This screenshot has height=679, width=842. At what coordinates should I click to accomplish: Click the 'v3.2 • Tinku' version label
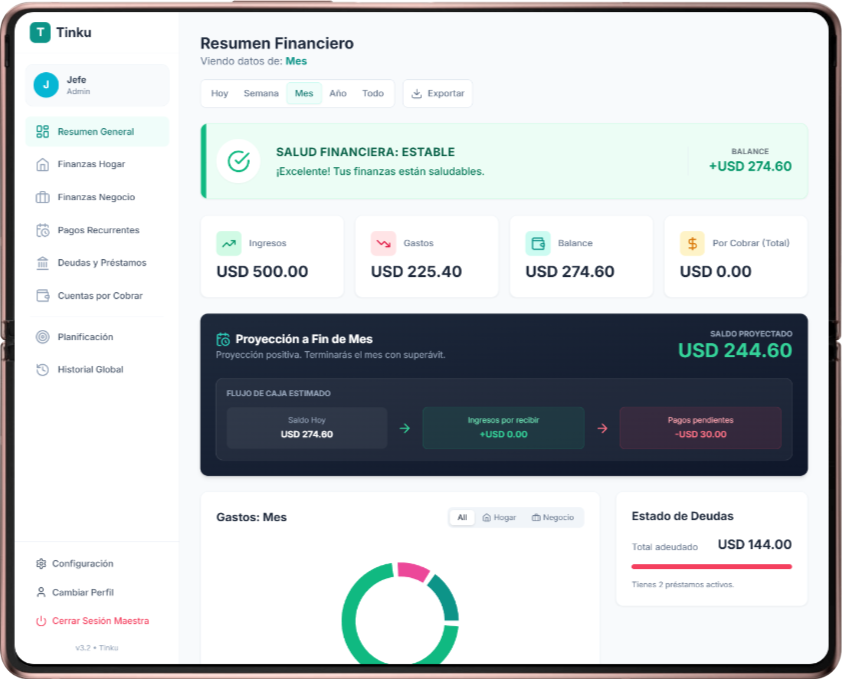[97, 648]
